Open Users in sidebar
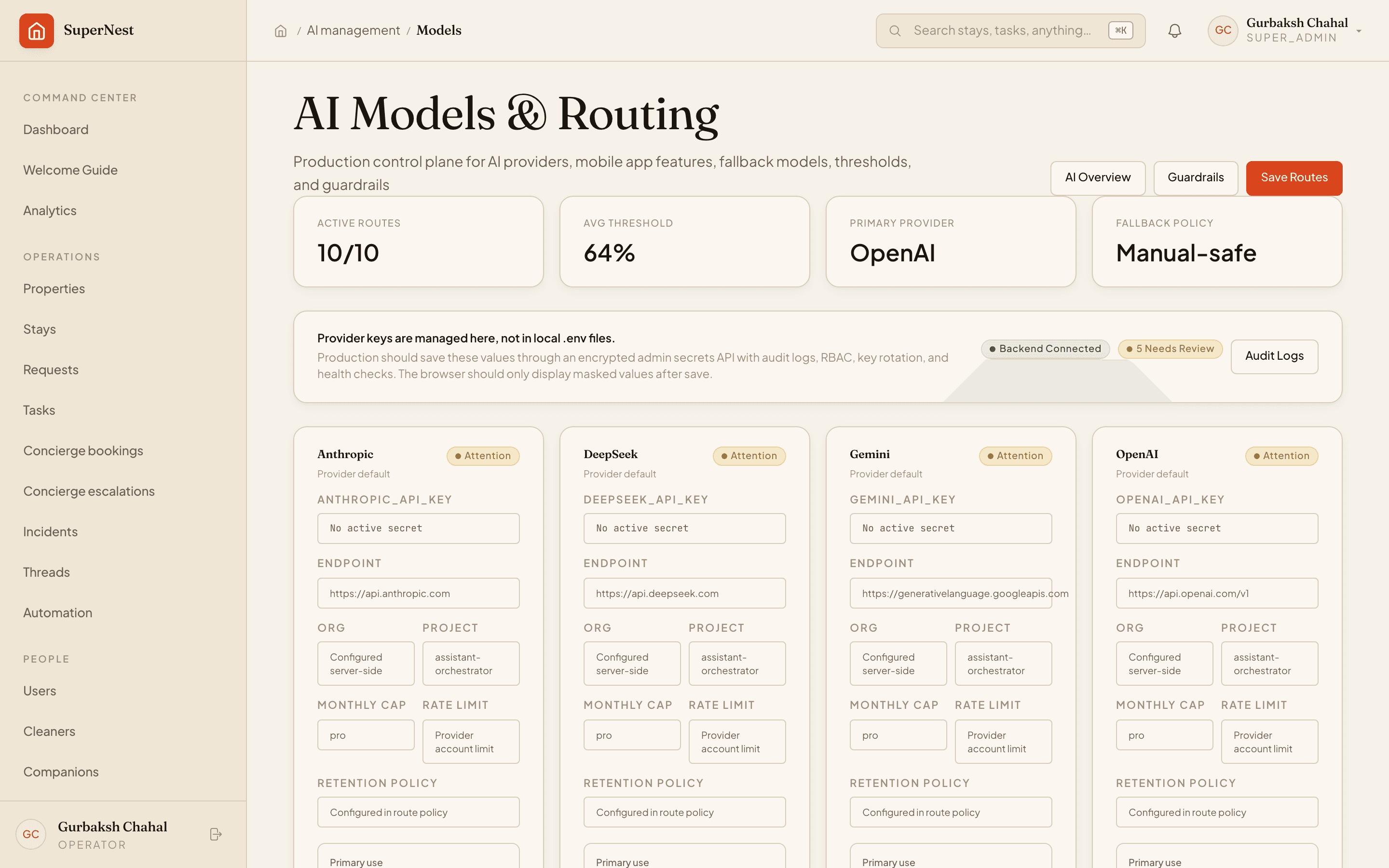The height and width of the screenshot is (868, 1389). click(x=40, y=691)
